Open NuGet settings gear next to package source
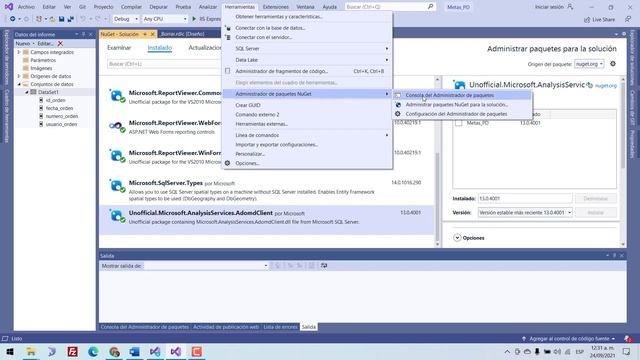 click(613, 64)
